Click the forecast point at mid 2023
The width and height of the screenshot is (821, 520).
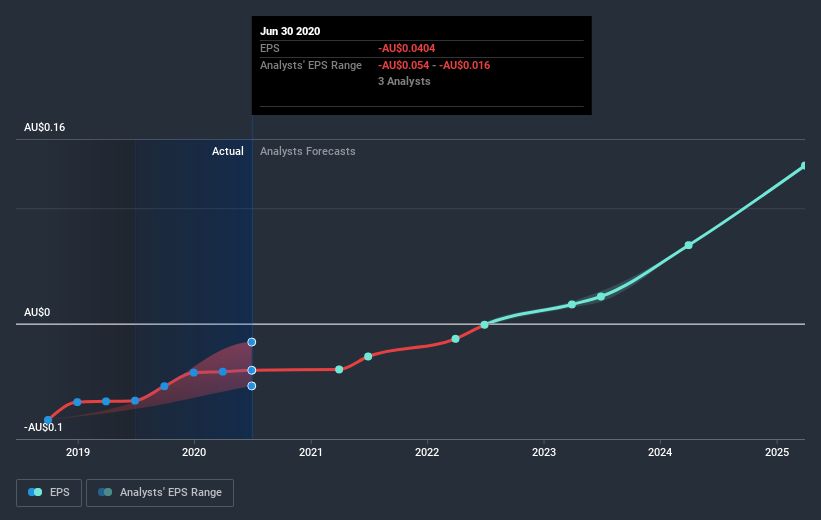pos(601,297)
